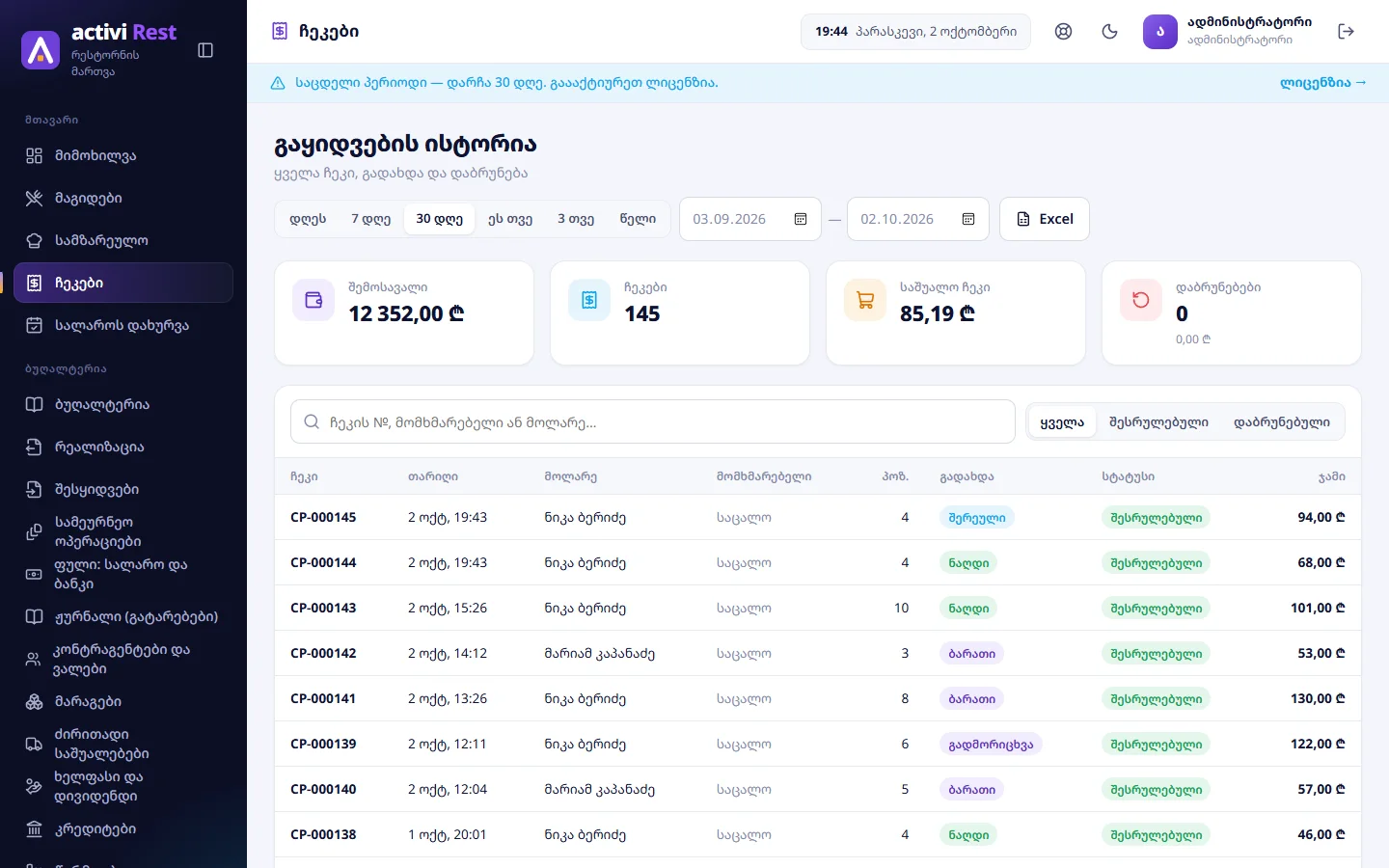The image size is (1389, 868).
Task: Collapse the sidebar with the panel icon
Action: tap(205, 50)
